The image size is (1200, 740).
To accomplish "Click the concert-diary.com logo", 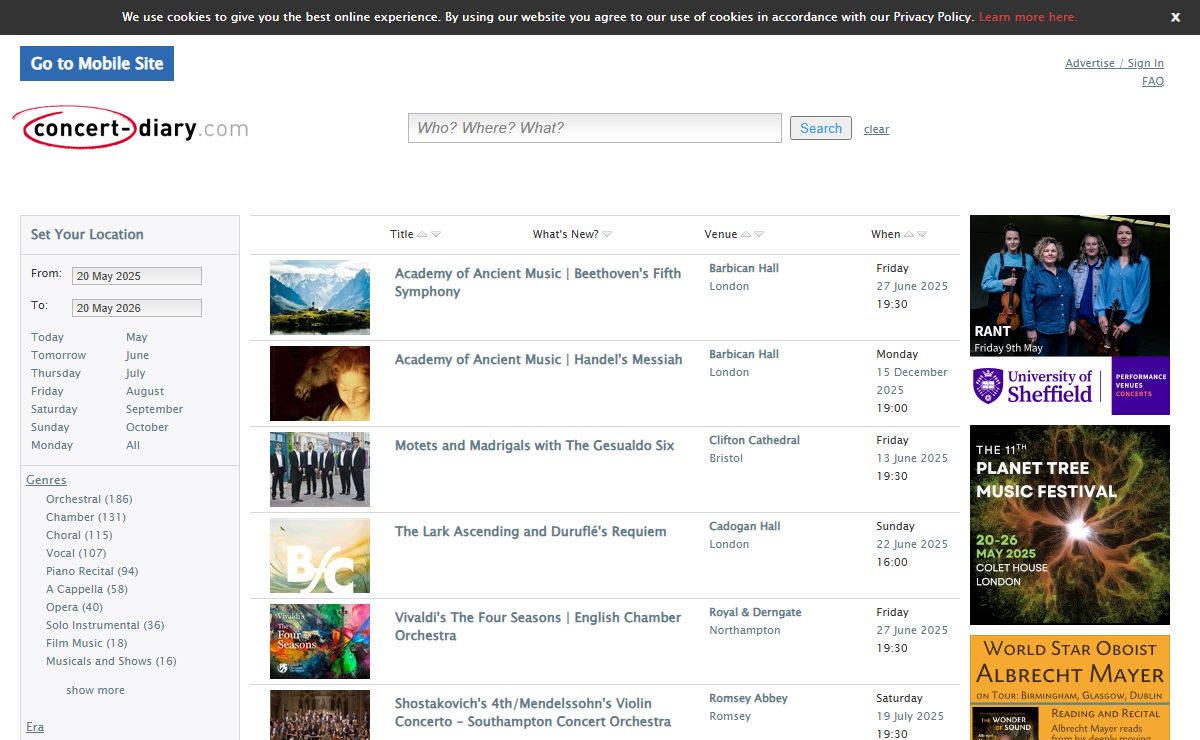I will (x=130, y=128).
